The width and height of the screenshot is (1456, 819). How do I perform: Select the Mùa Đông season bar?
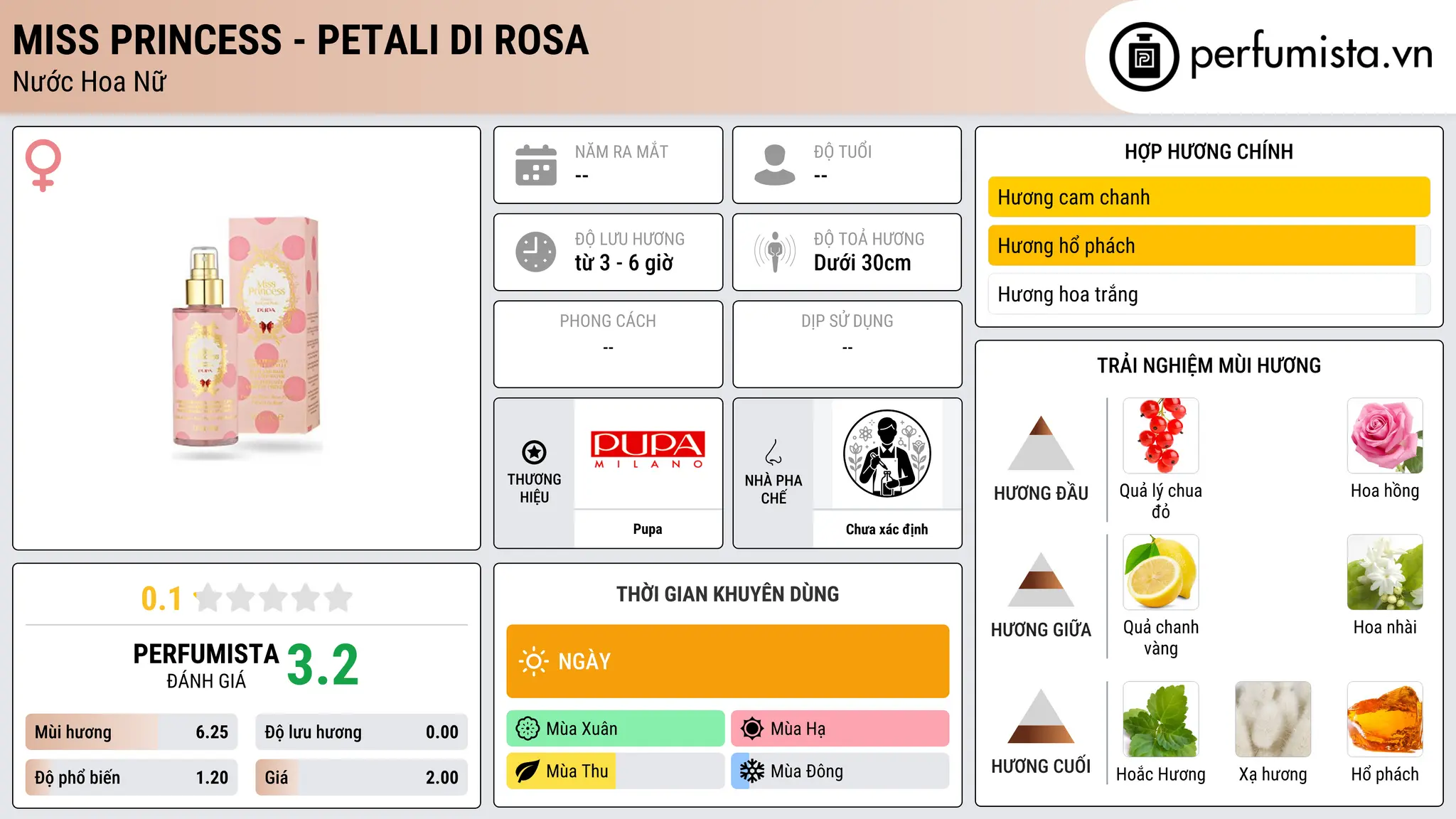coord(840,771)
